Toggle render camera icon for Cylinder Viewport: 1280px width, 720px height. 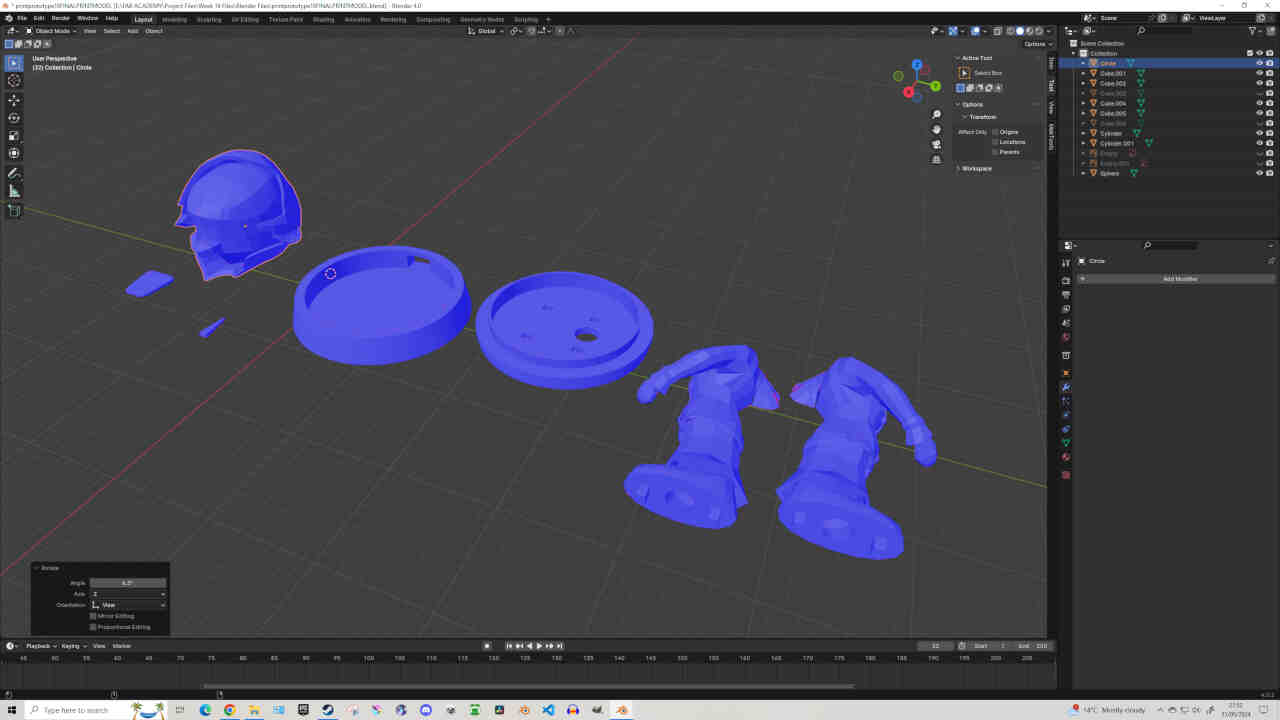tap(1270, 133)
